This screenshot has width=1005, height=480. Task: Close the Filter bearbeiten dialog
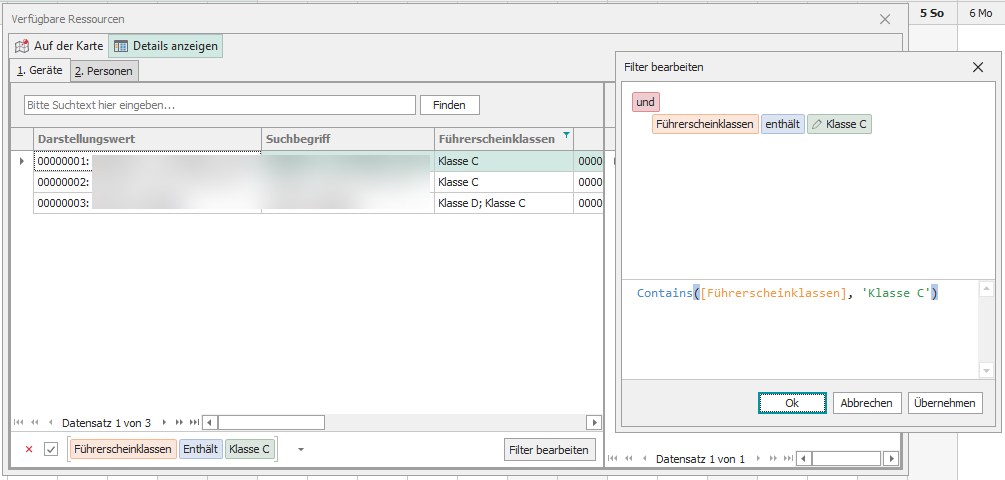[978, 67]
